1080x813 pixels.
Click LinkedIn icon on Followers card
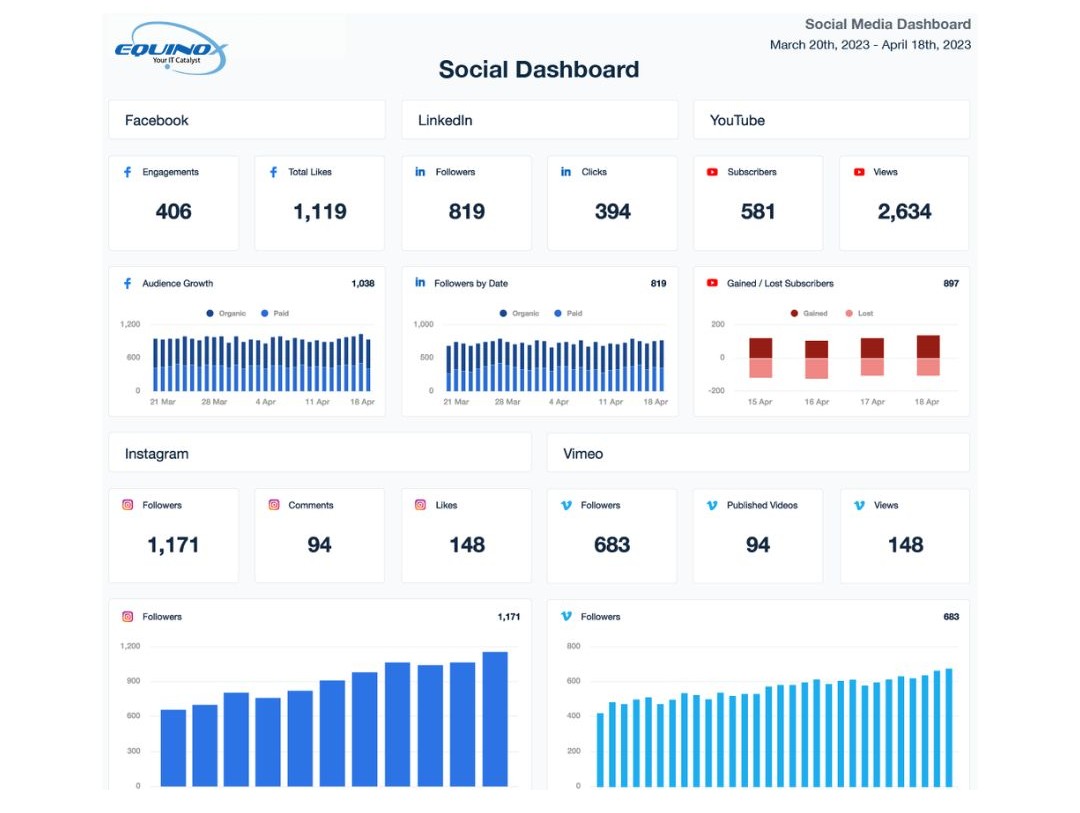point(420,172)
